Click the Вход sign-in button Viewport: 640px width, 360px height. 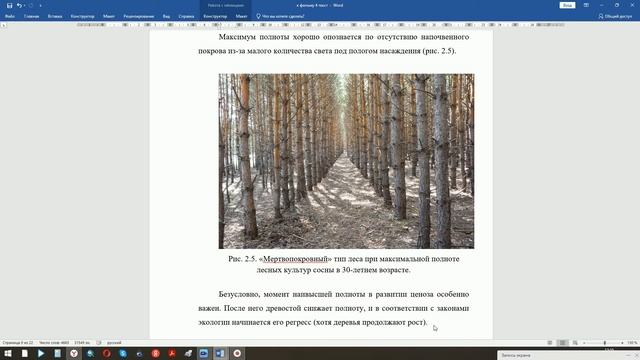pos(567,5)
